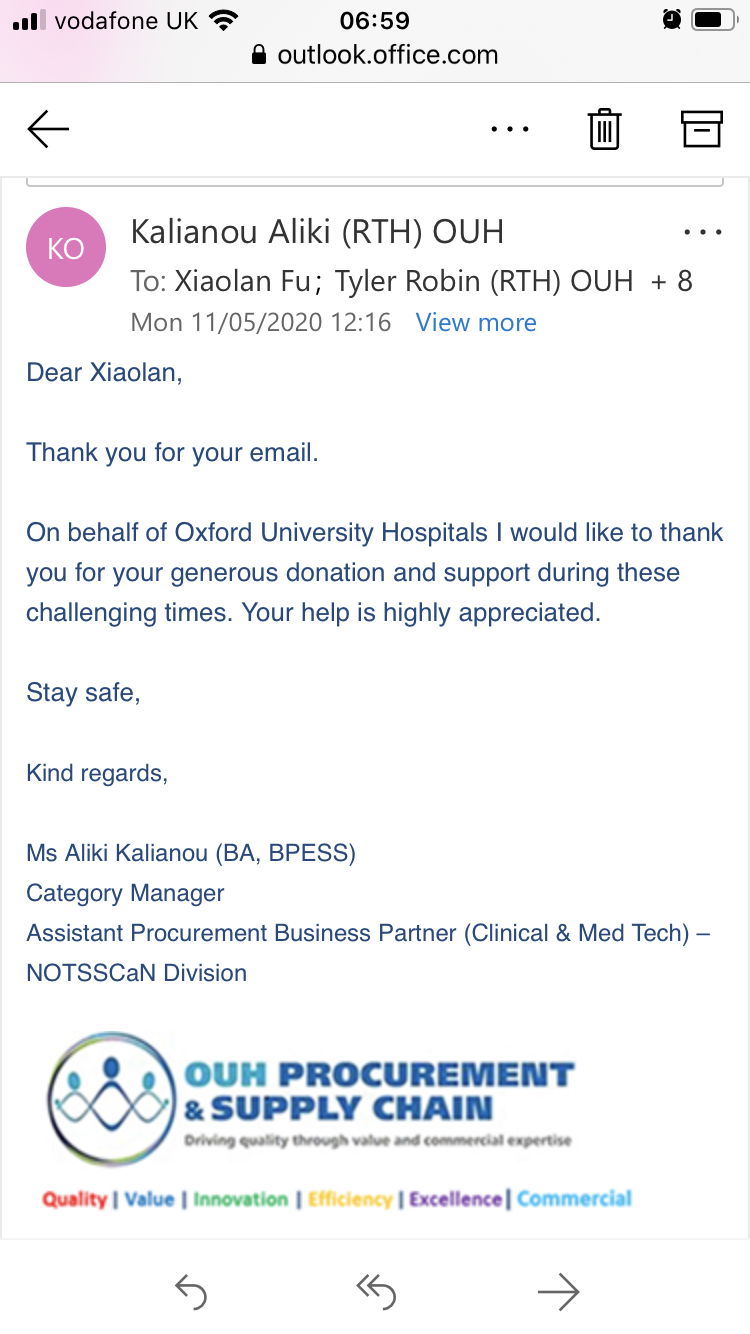Forward this email
Image resolution: width=750 pixels, height=1334 pixels.
558,1291
